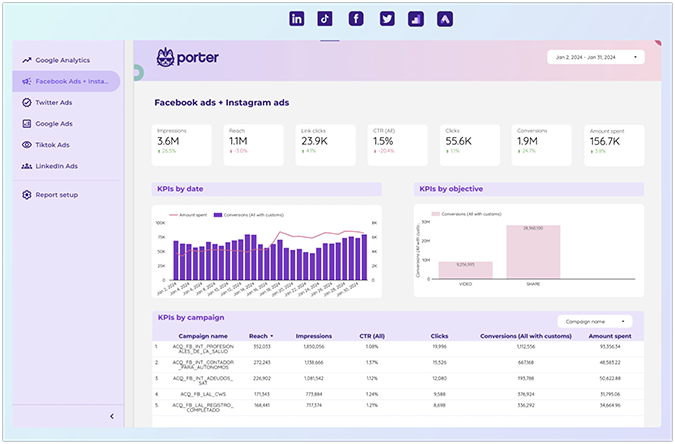Click the KPIs by campaign heading
The image size is (675, 444).
[191, 318]
